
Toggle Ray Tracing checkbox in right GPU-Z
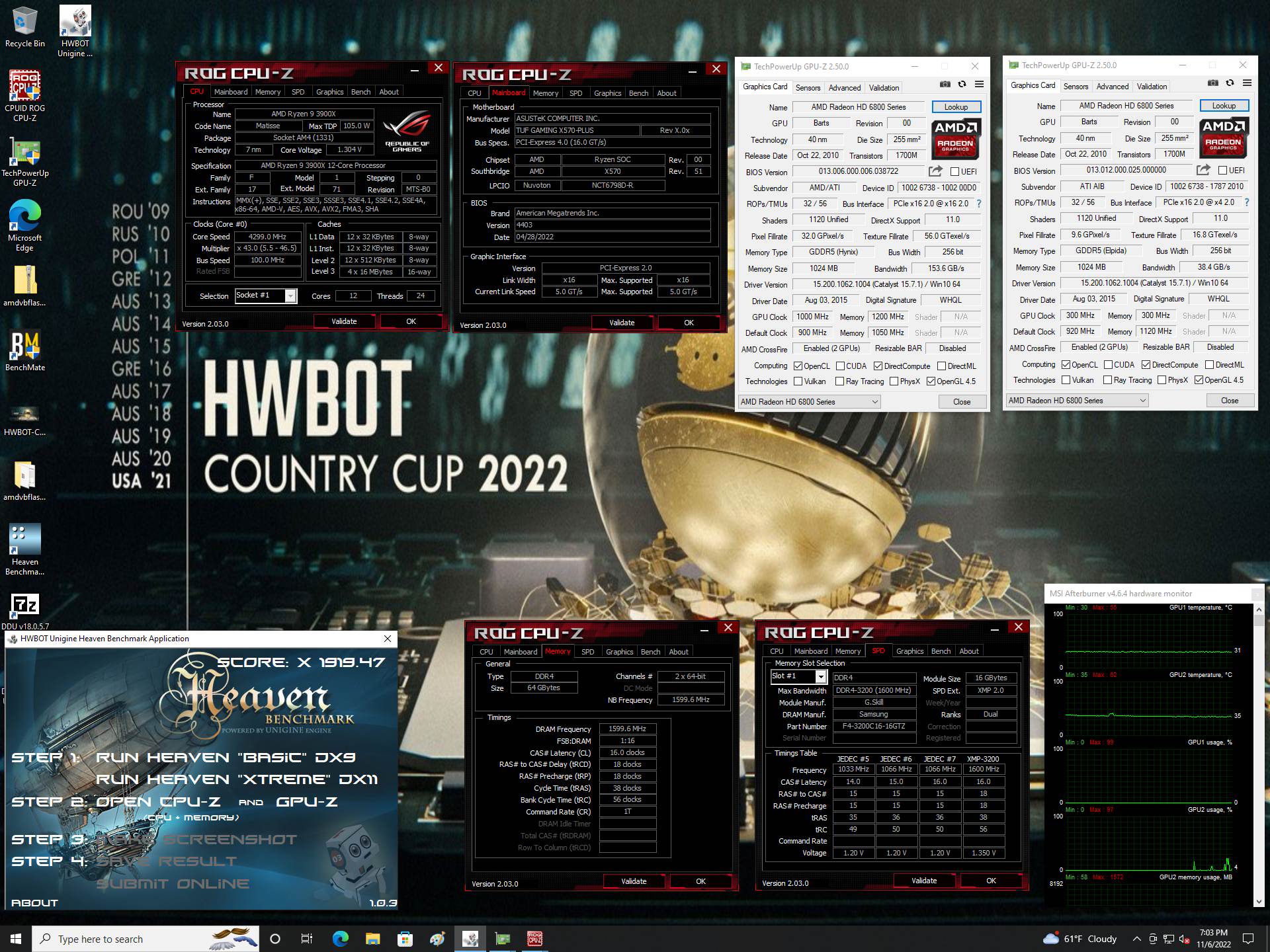tap(1107, 380)
